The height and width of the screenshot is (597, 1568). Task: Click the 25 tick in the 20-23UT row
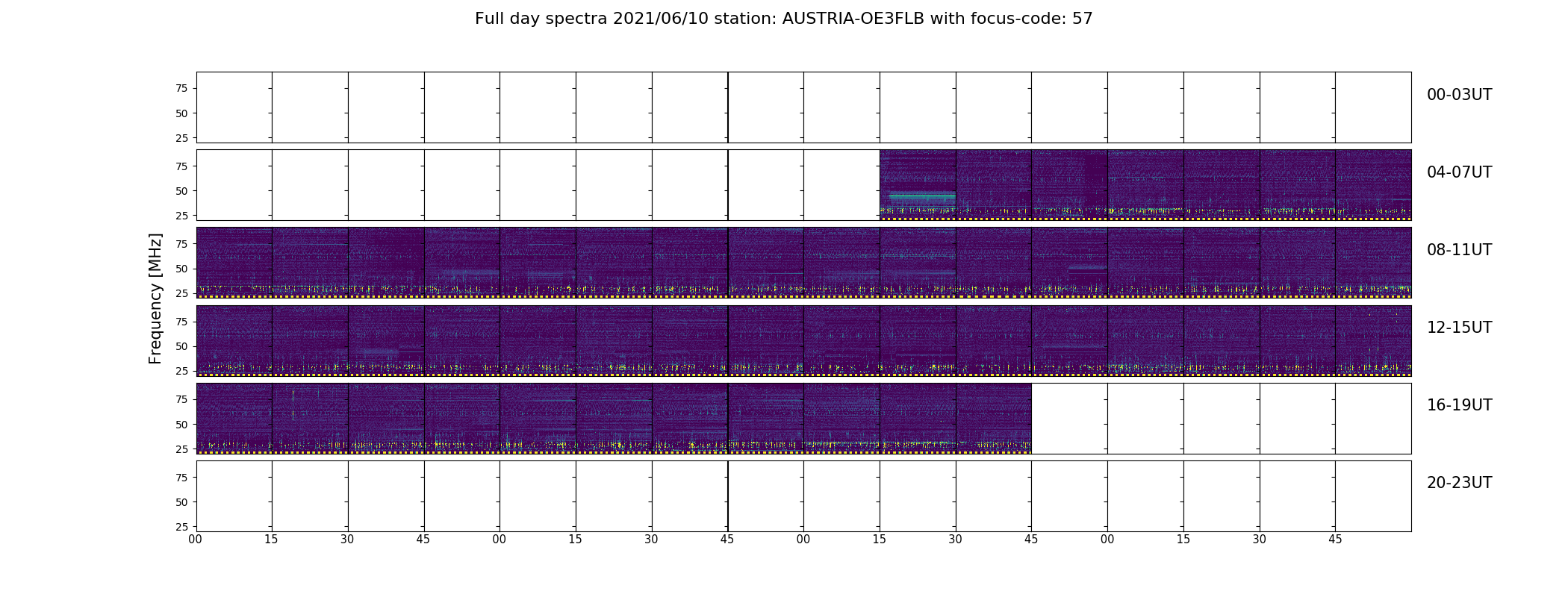181,527
